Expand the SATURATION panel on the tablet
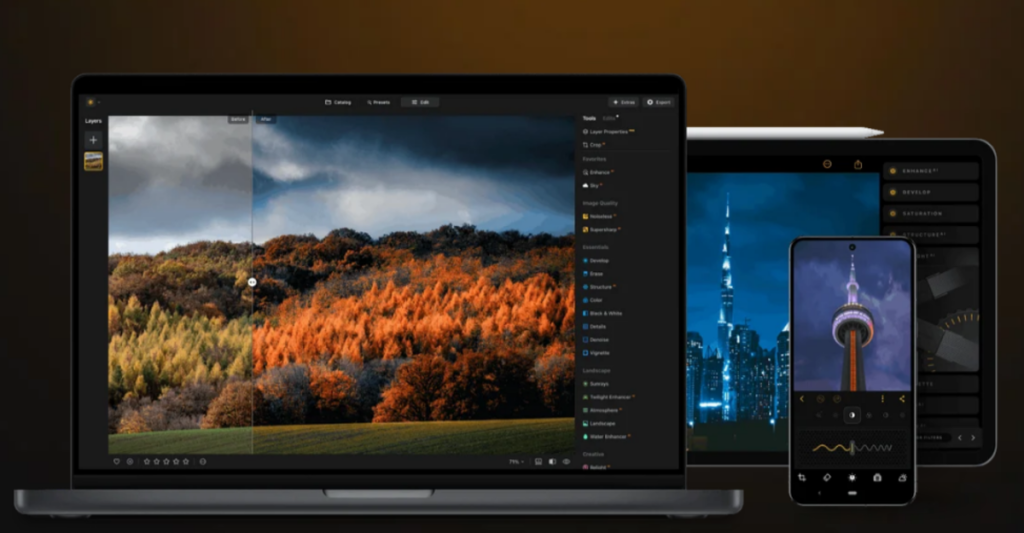 (x=931, y=214)
